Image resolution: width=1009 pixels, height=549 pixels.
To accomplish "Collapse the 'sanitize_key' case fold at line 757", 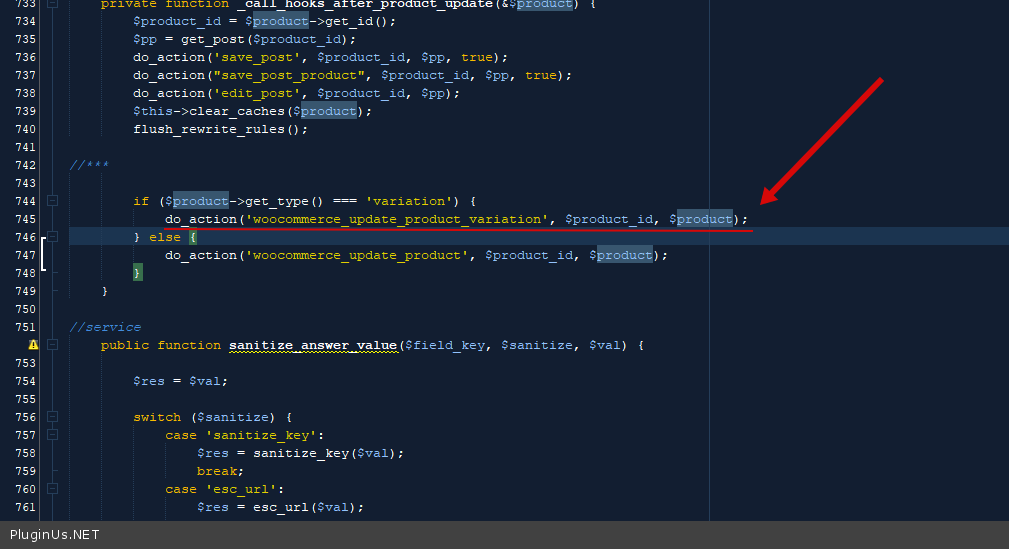I will pyautogui.click(x=52, y=435).
